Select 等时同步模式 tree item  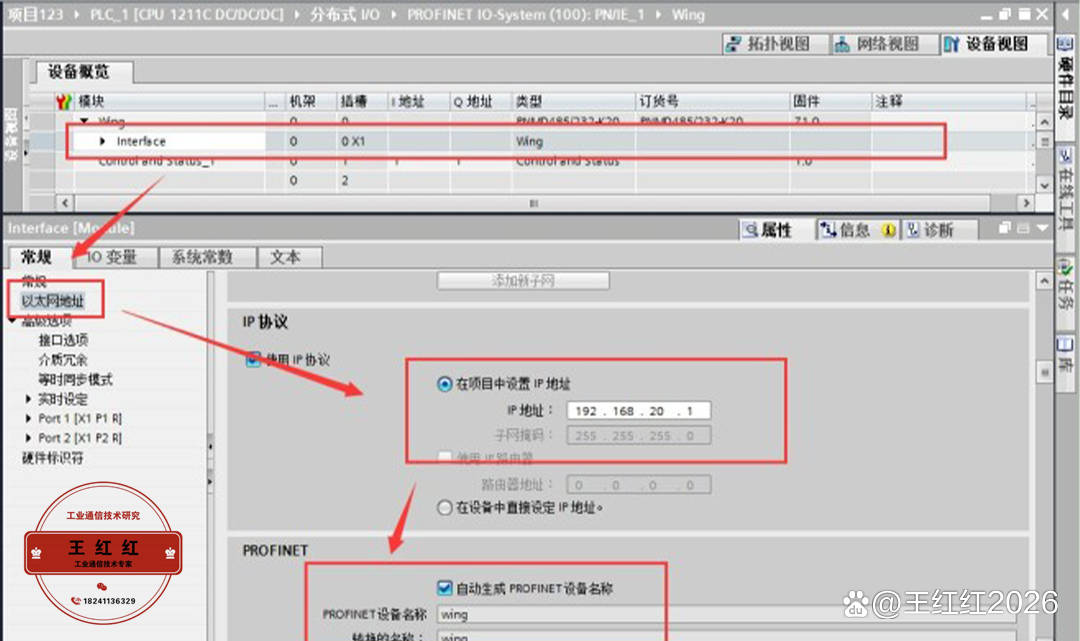coord(75,379)
